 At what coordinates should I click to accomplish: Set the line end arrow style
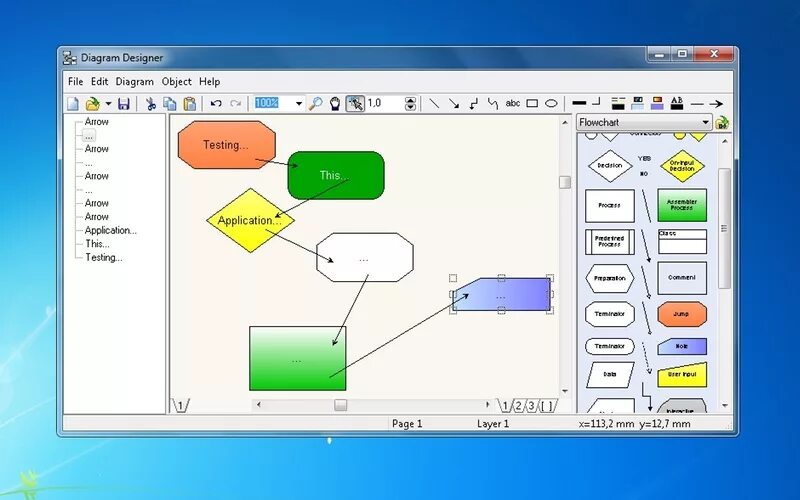(716, 104)
